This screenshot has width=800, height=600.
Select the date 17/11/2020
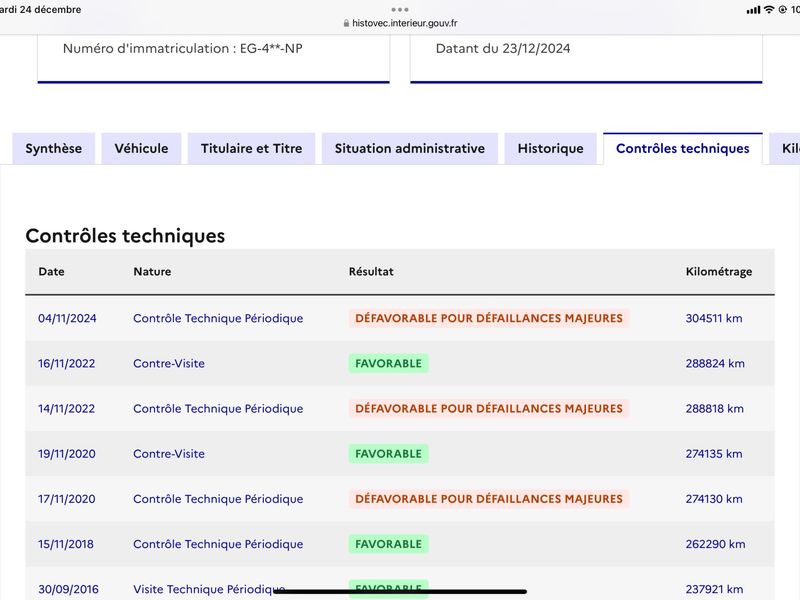67,499
